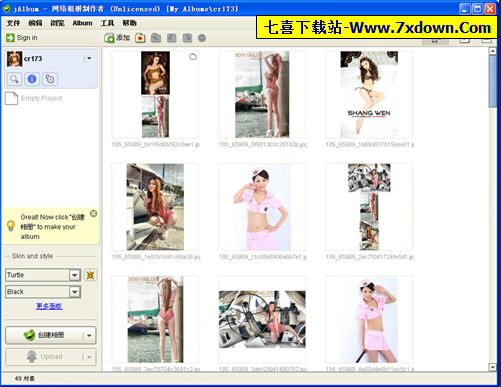Viewport: 501px width, 387px height.
Task: Click the blue info icon under cr173
Action: tap(32, 79)
